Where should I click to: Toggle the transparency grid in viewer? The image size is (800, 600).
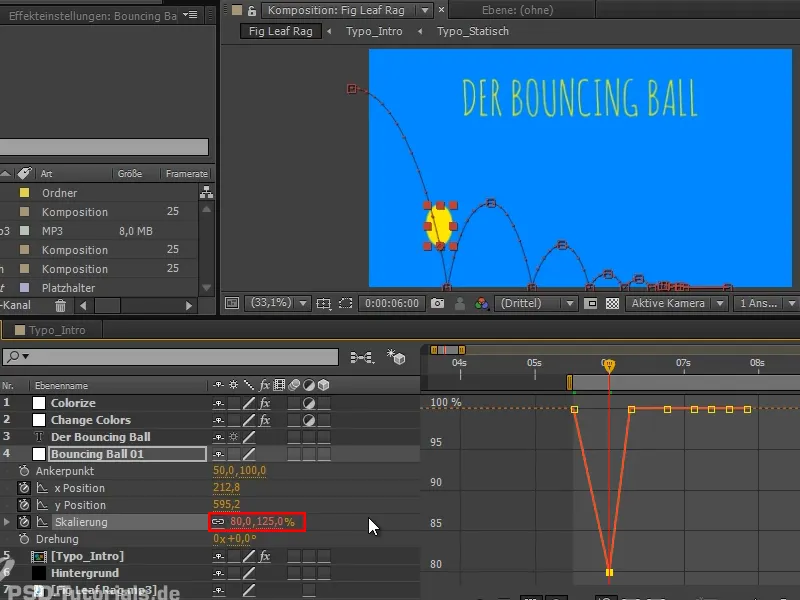tap(612, 303)
